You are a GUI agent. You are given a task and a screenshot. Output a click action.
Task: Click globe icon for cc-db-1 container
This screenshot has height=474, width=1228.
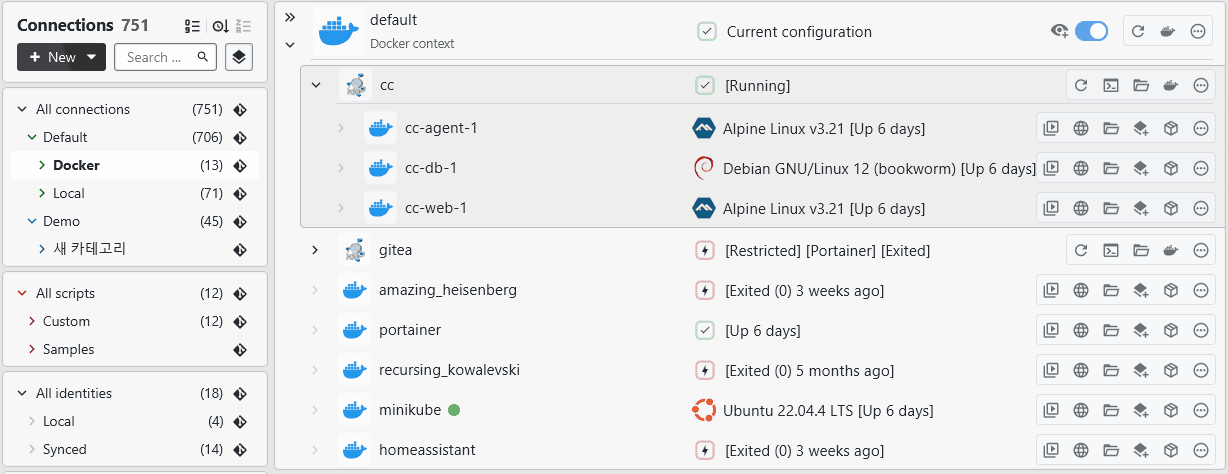[1081, 168]
